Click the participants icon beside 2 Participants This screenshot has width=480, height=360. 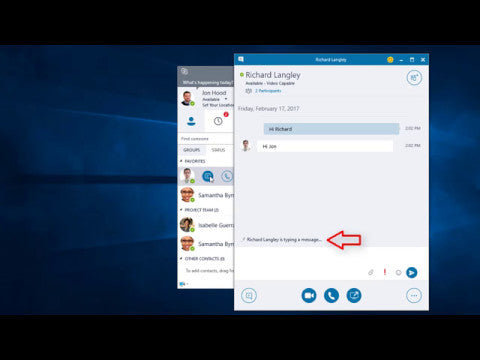249,91
